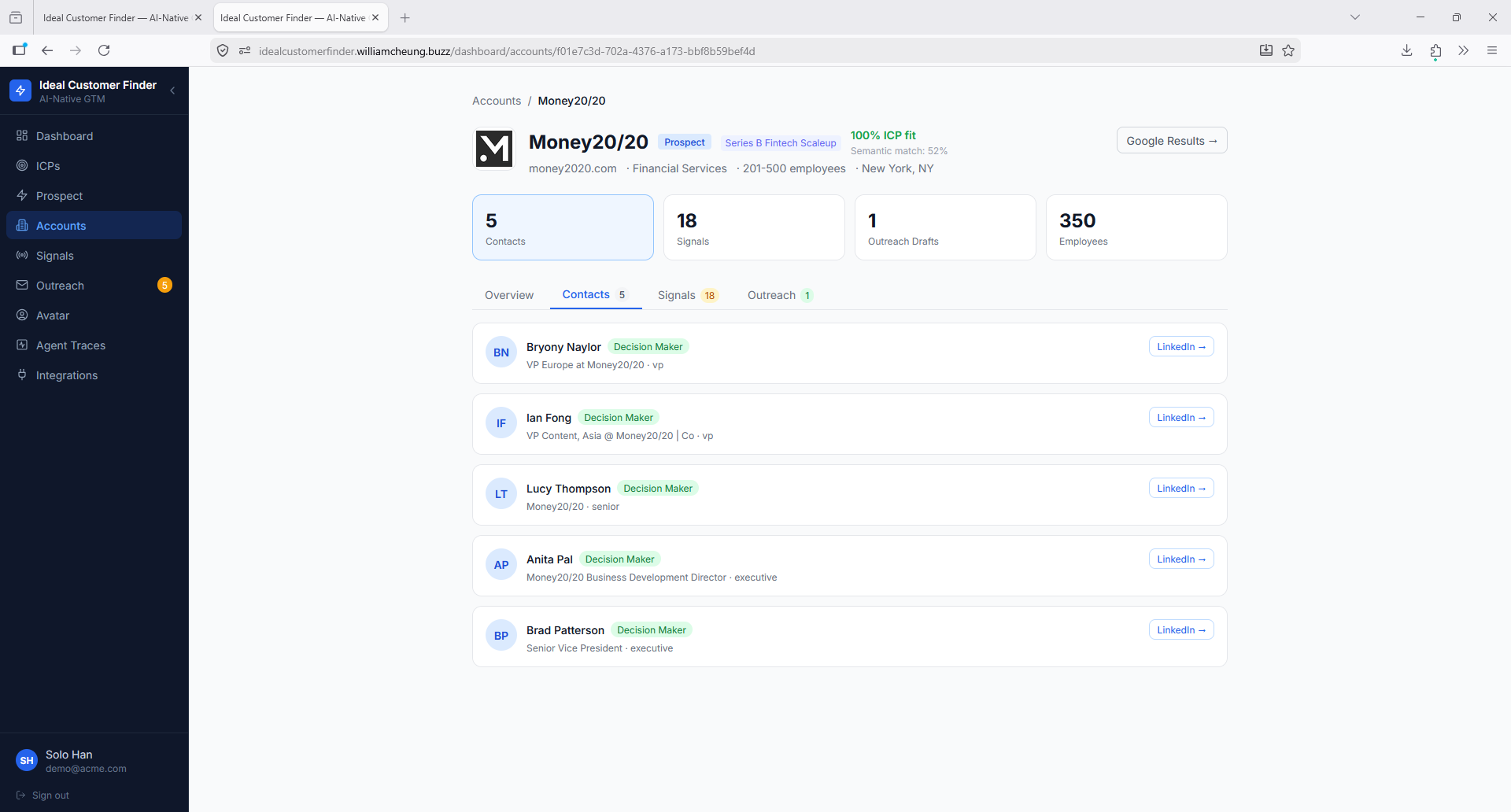Click the money2020.com domain text
1511x812 pixels.
tap(573, 168)
